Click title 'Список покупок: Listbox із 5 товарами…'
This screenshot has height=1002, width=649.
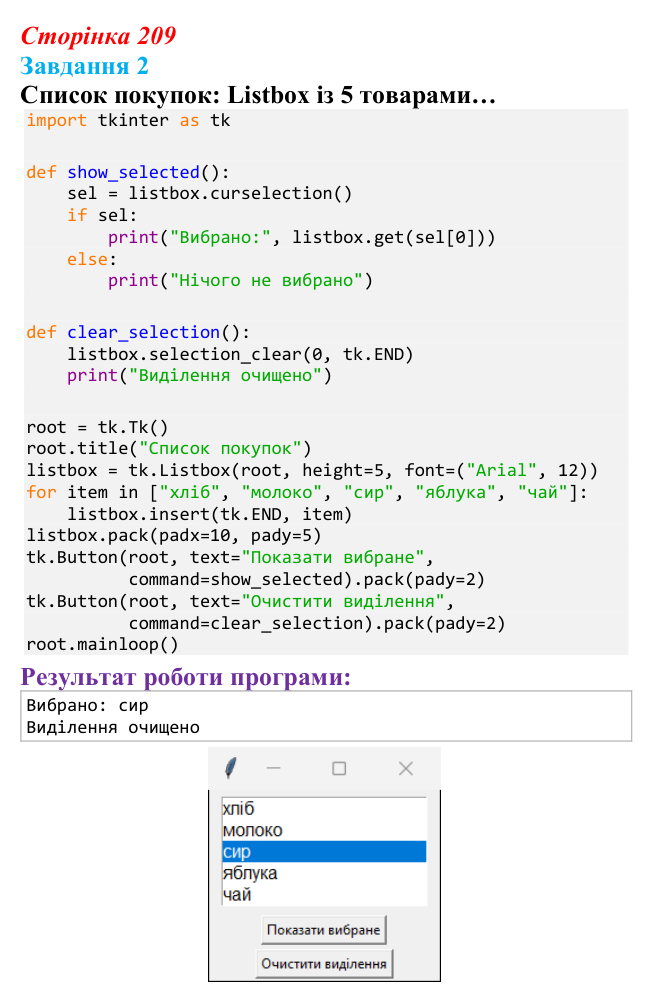pos(258,95)
